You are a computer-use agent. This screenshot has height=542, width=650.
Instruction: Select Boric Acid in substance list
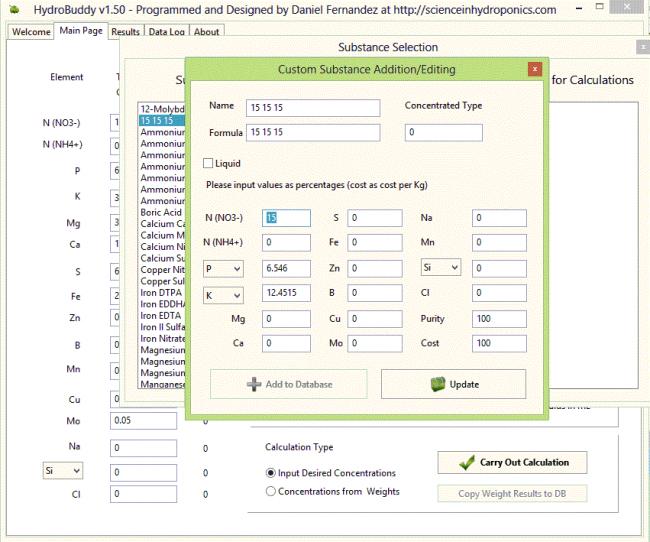pyautogui.click(x=162, y=212)
